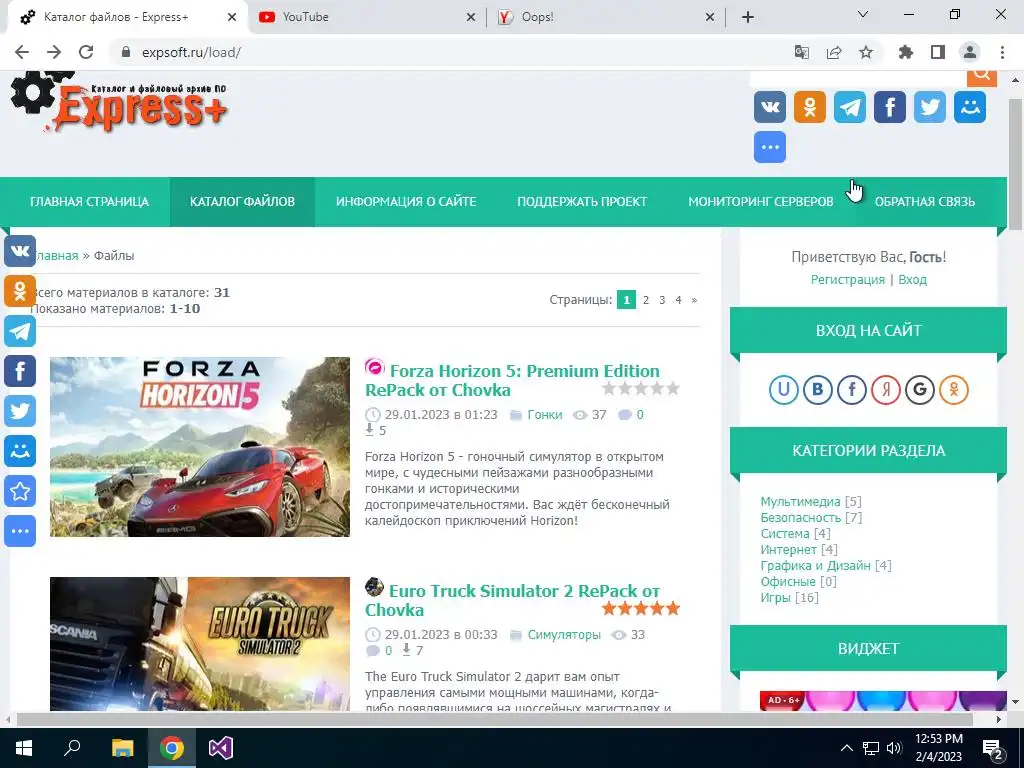Viewport: 1024px width, 768px height.
Task: Open ОБРАТНАЯ СВЯЗЬ menu item
Action: point(925,202)
